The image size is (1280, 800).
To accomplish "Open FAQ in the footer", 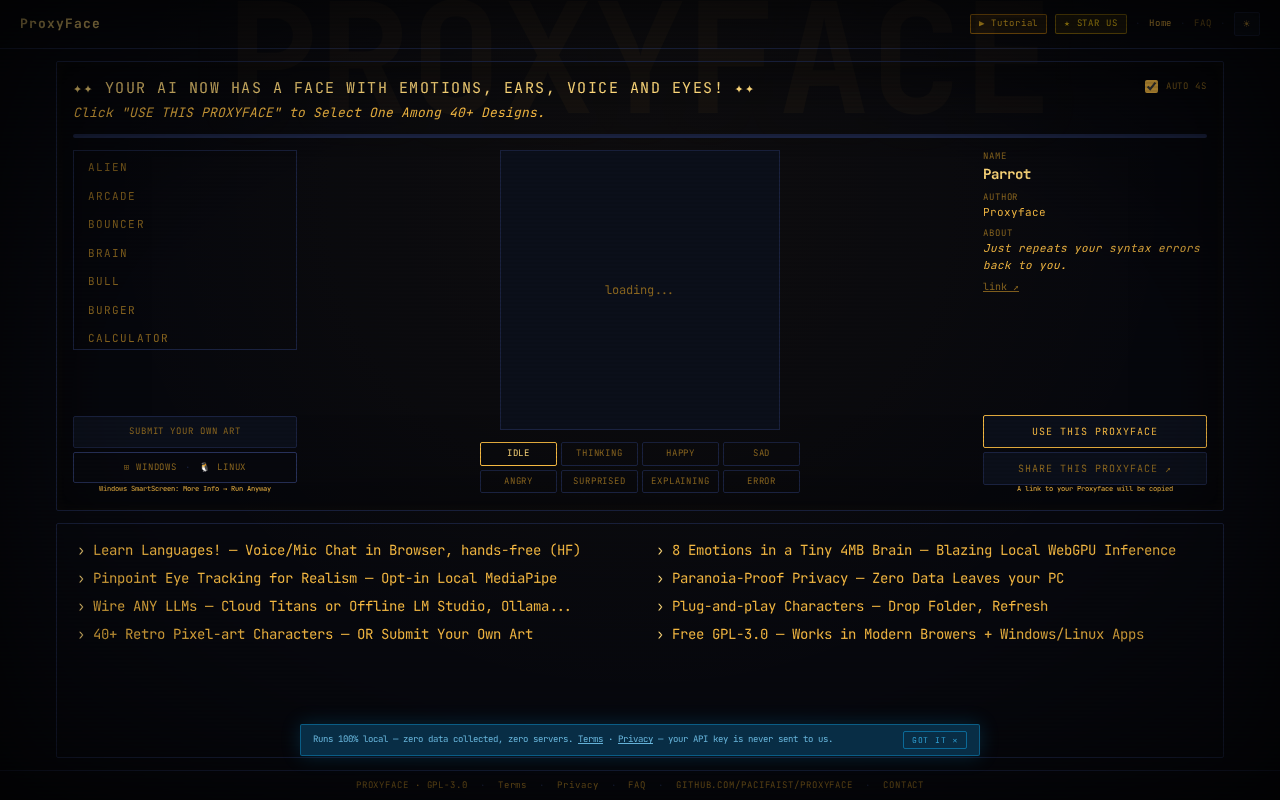I will tap(637, 785).
